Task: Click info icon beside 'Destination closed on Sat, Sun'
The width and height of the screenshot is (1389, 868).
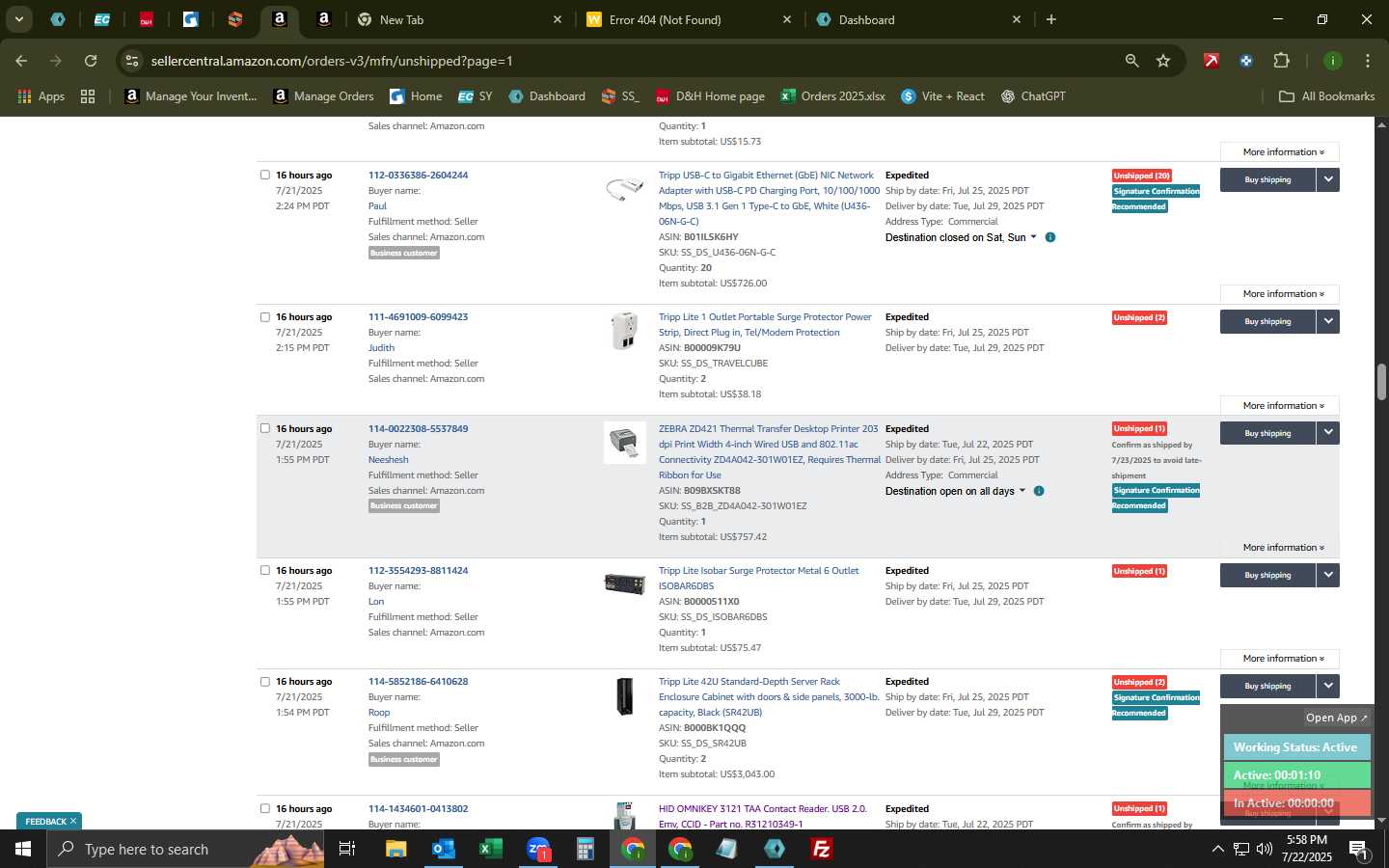Action: (x=1050, y=237)
